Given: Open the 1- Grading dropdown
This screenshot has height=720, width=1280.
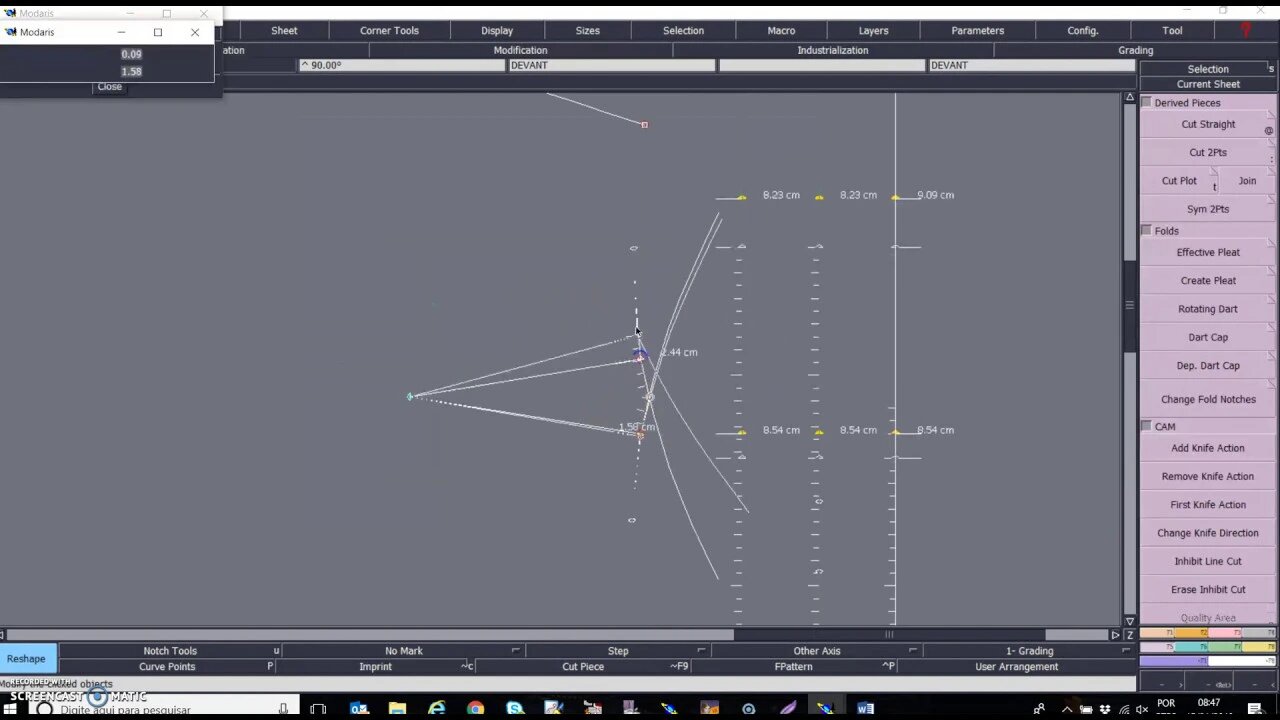Looking at the screenshot, I should click(x=1029, y=651).
